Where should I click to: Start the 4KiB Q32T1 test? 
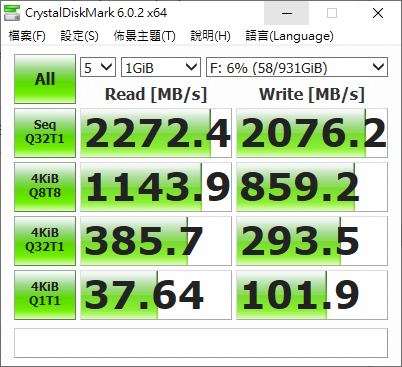coord(45,241)
